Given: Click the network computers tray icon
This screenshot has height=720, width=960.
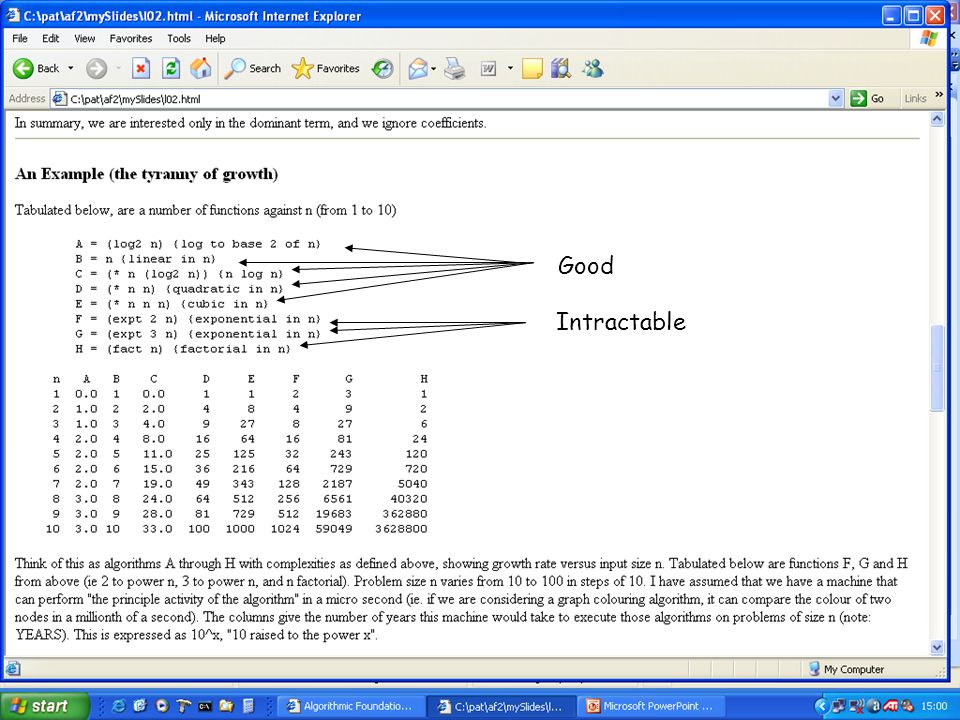Looking at the screenshot, I should click(839, 706).
